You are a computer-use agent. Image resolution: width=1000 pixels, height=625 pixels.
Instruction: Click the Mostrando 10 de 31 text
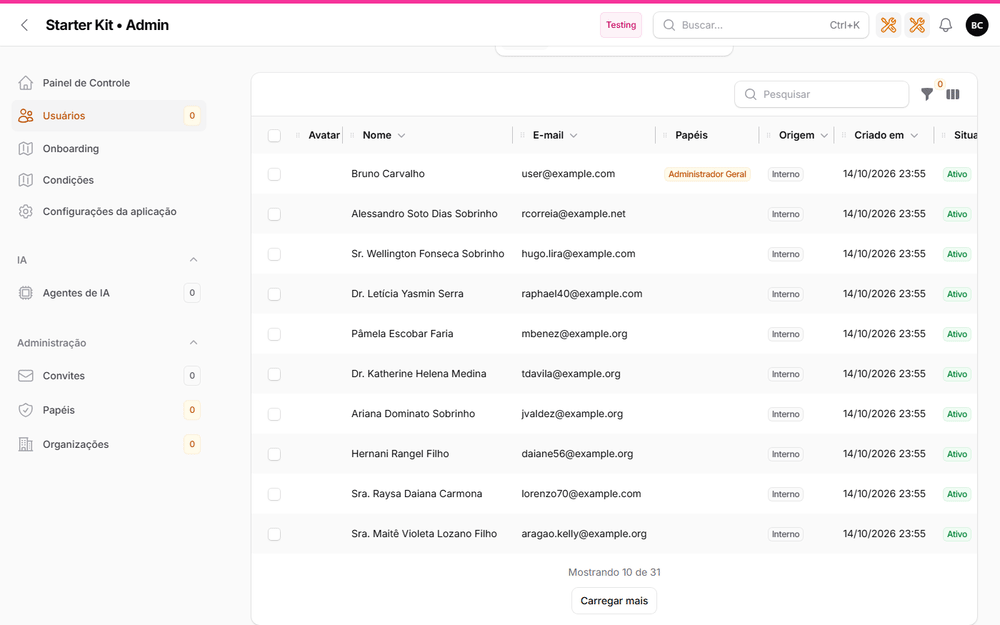pos(614,572)
